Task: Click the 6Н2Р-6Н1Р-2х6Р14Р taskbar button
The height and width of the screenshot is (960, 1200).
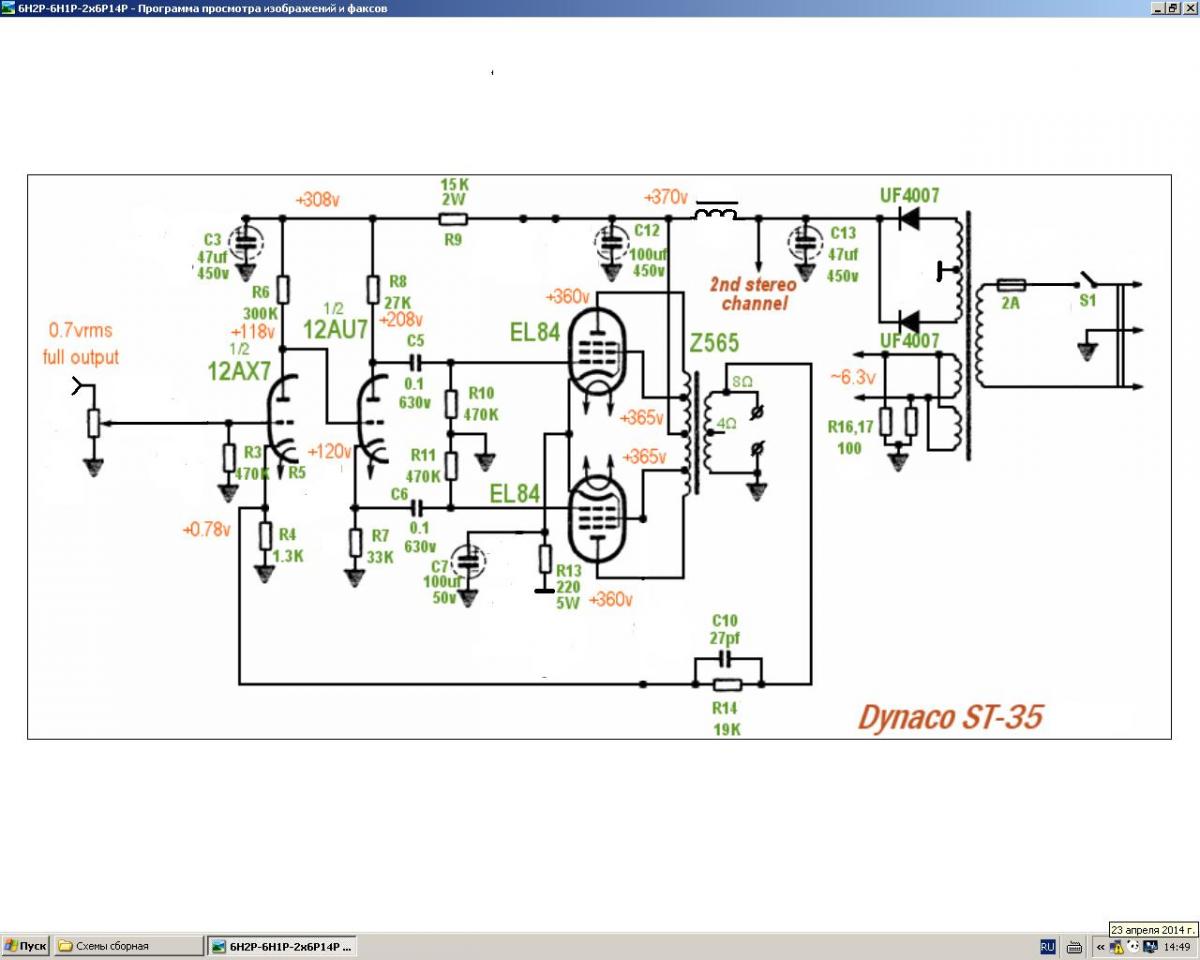Action: 282,945
